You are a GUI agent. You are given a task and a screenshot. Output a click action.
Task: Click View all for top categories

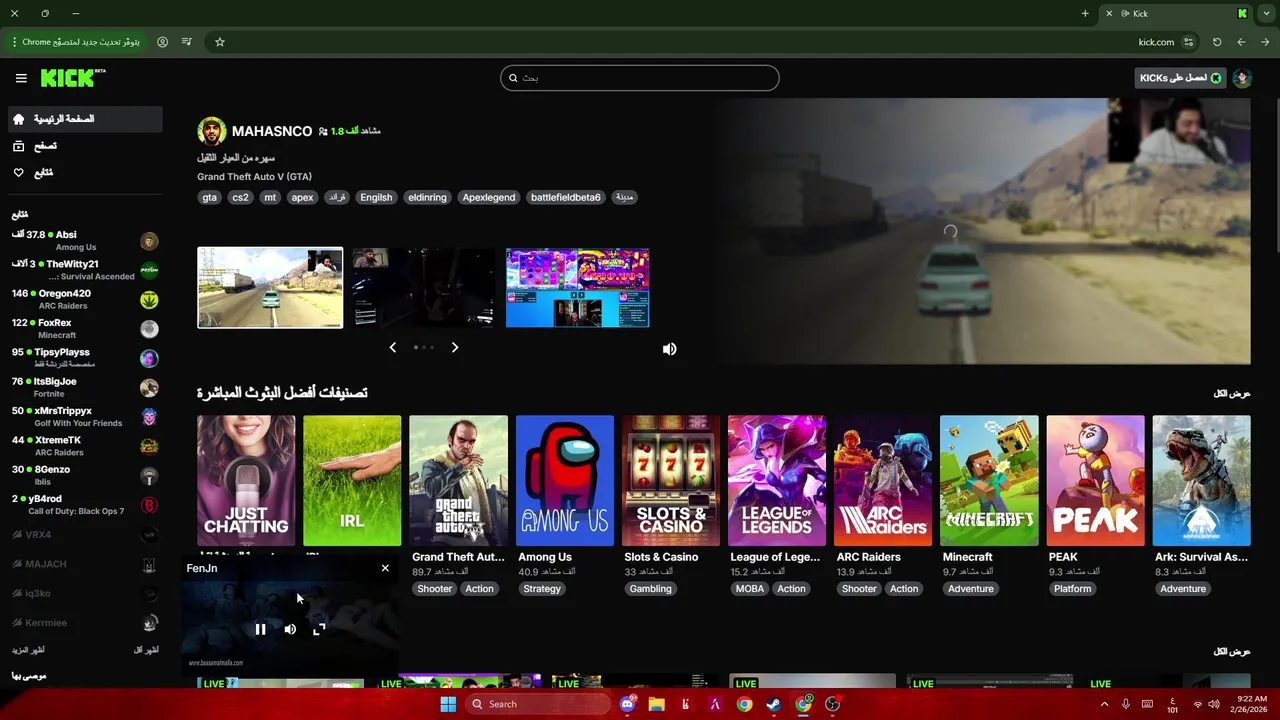click(x=1232, y=394)
